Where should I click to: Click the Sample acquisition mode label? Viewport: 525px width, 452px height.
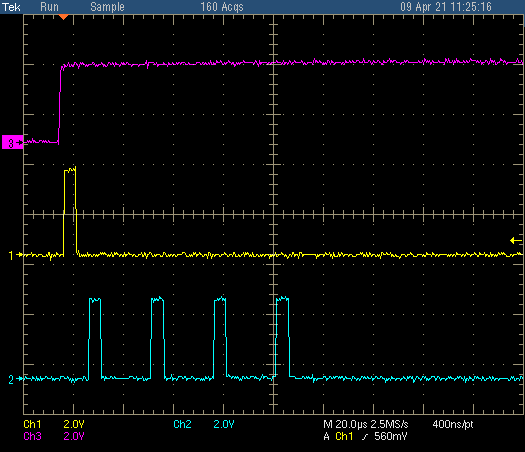coord(107,7)
